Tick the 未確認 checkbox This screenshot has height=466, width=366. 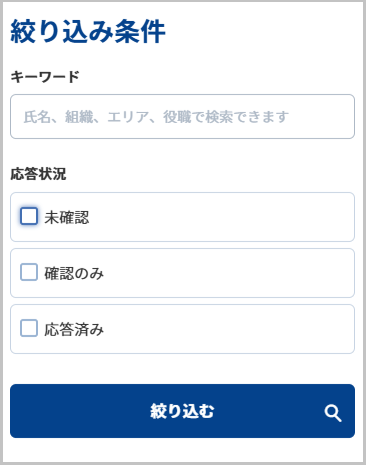point(29,216)
